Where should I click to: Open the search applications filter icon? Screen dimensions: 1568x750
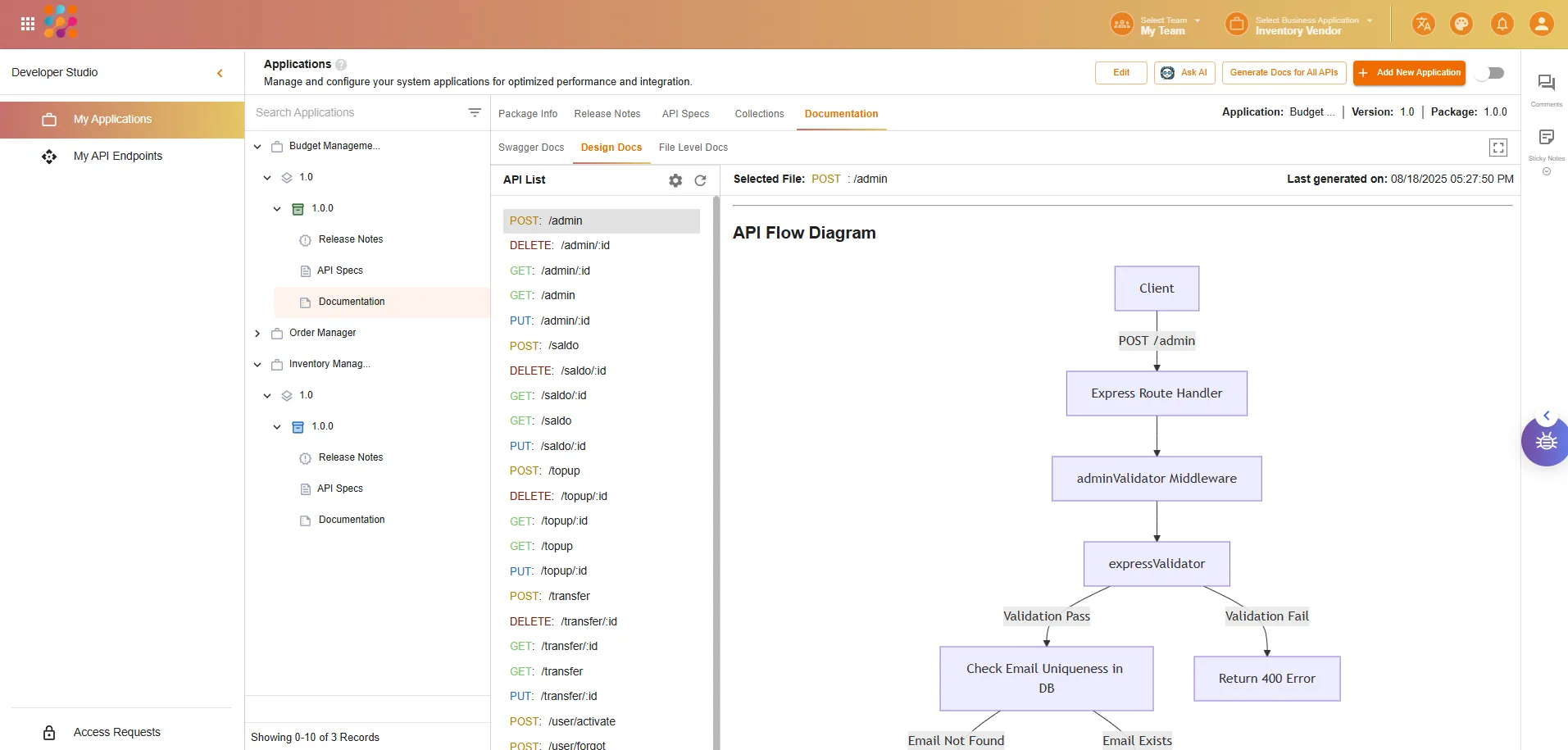(x=475, y=113)
